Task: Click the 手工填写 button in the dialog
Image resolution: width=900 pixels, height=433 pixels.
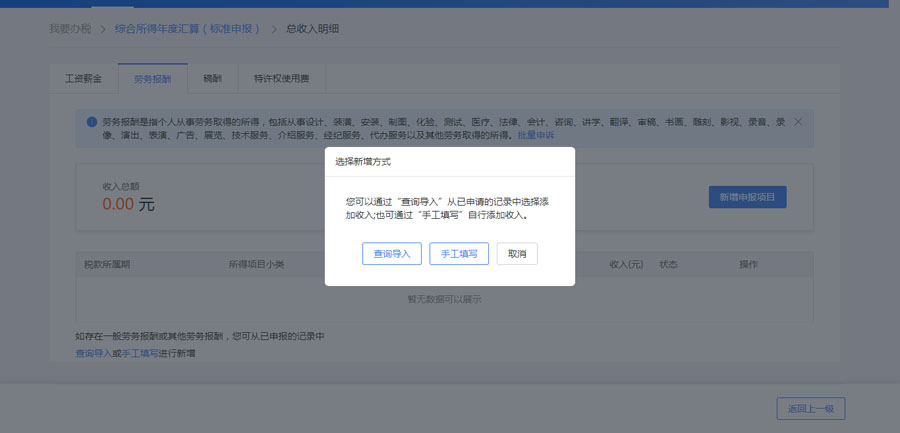Action: (459, 254)
